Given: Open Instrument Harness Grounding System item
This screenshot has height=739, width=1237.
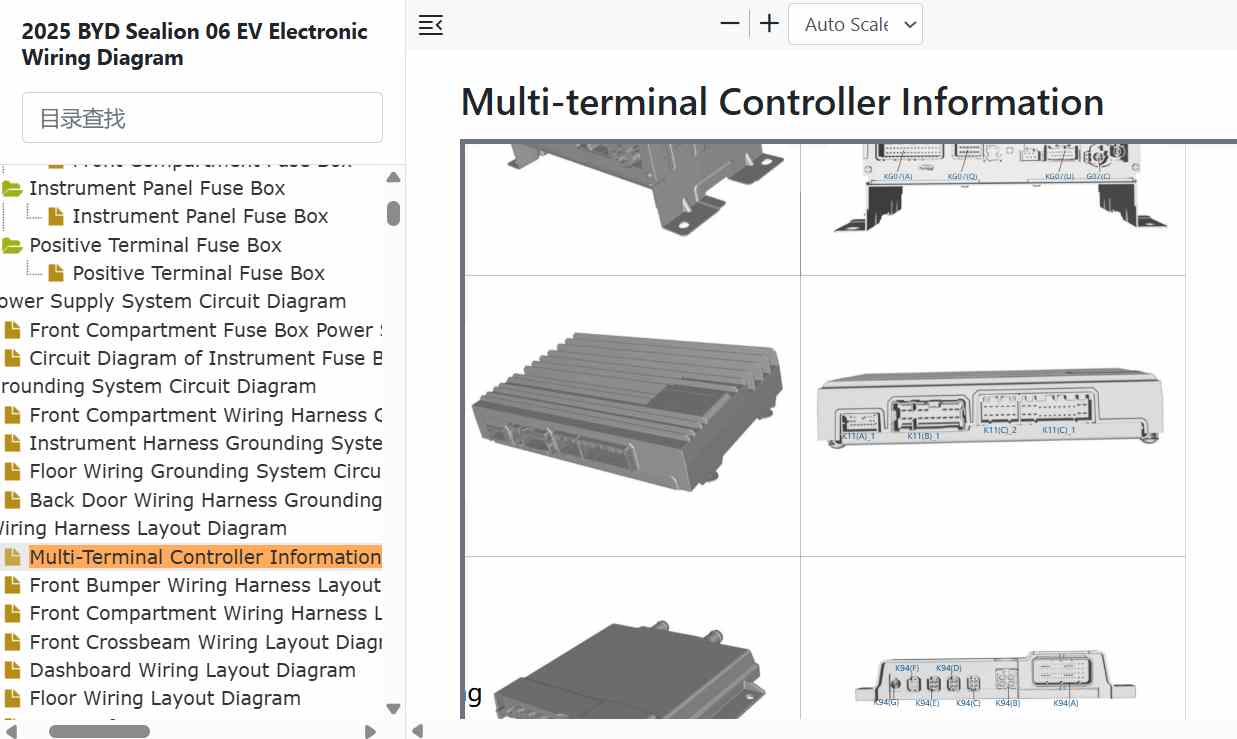Looking at the screenshot, I should (205, 443).
